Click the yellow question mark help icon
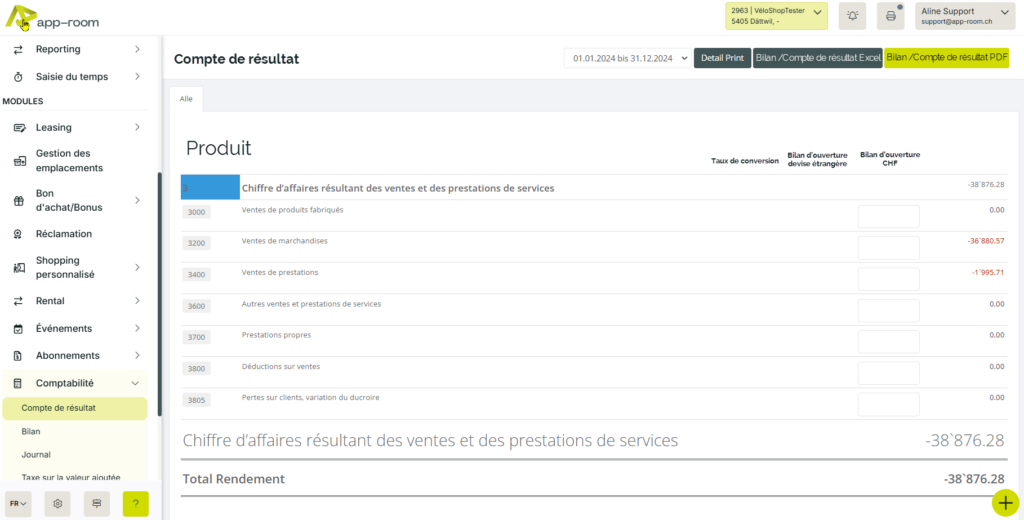The height and width of the screenshot is (520, 1024). (135, 504)
